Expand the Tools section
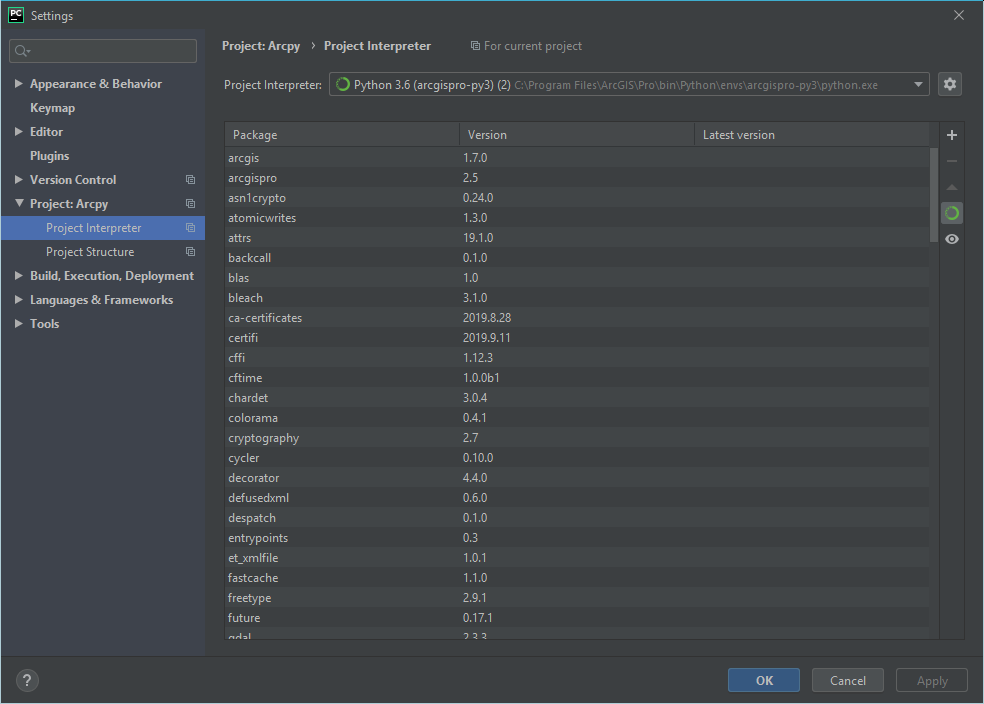 (18, 323)
